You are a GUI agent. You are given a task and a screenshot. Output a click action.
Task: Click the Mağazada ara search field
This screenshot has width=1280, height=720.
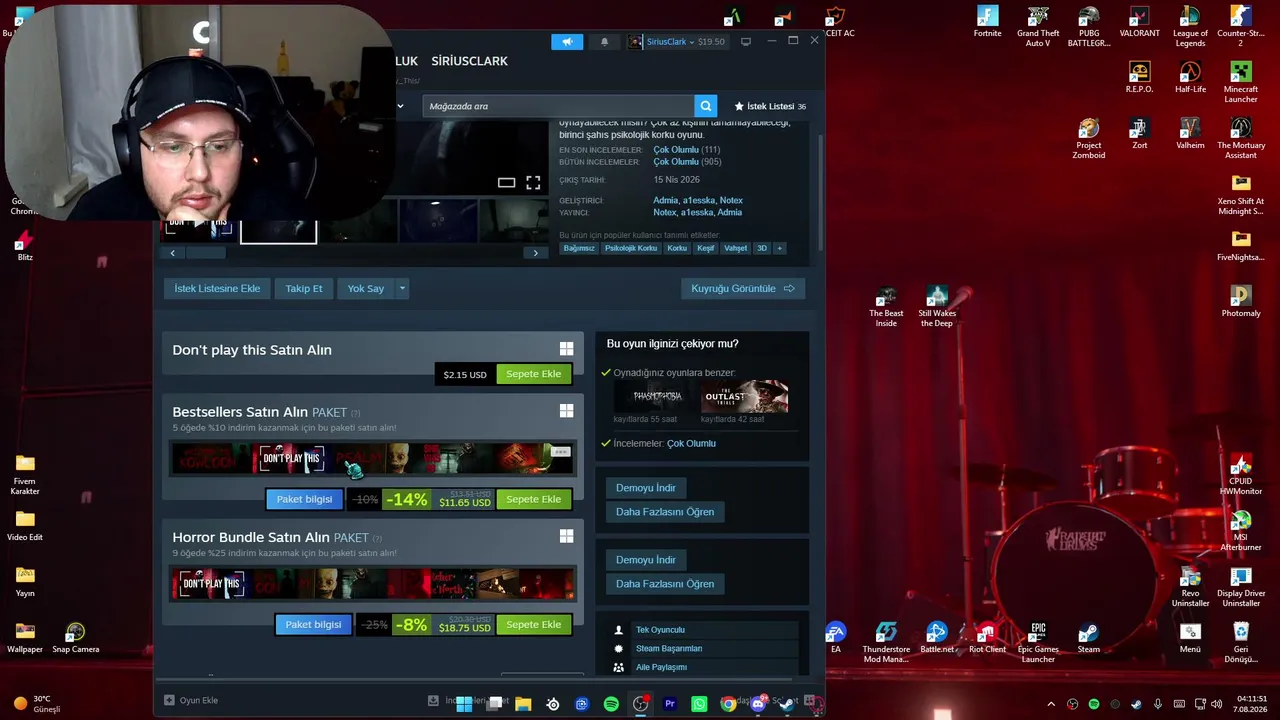click(558, 106)
